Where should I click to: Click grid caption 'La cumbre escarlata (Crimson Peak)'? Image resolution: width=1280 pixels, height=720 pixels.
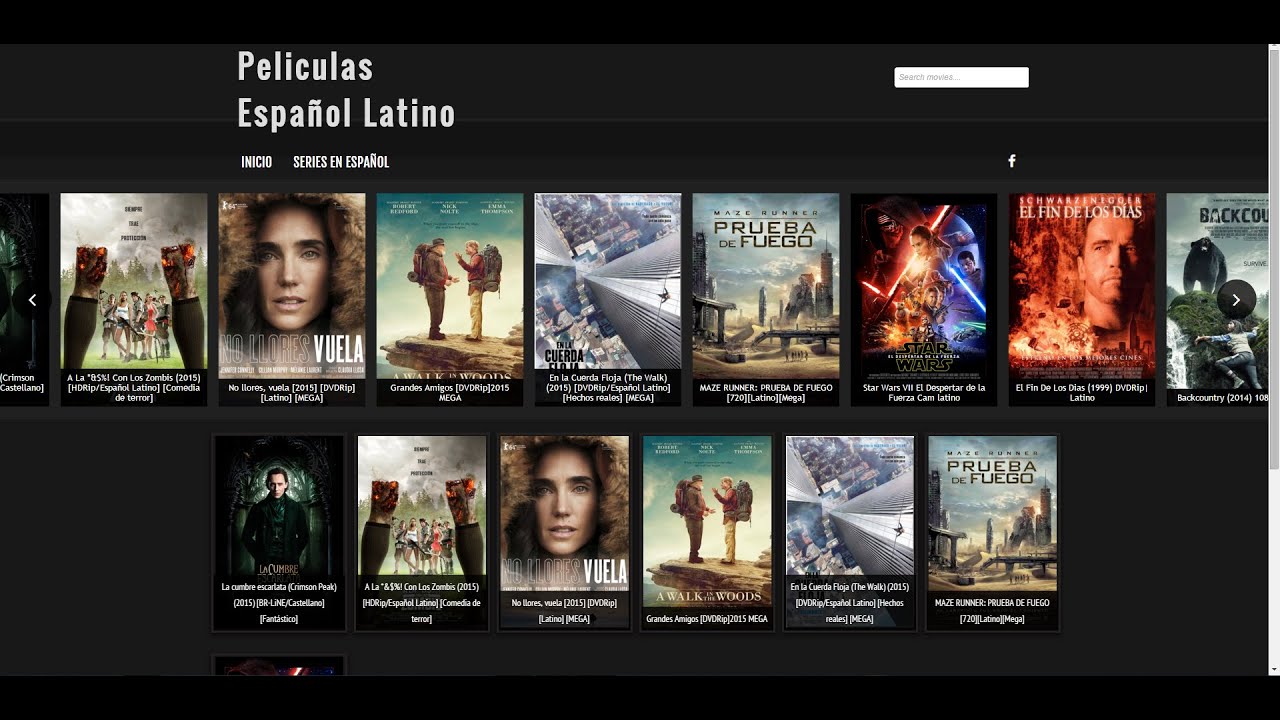click(279, 603)
